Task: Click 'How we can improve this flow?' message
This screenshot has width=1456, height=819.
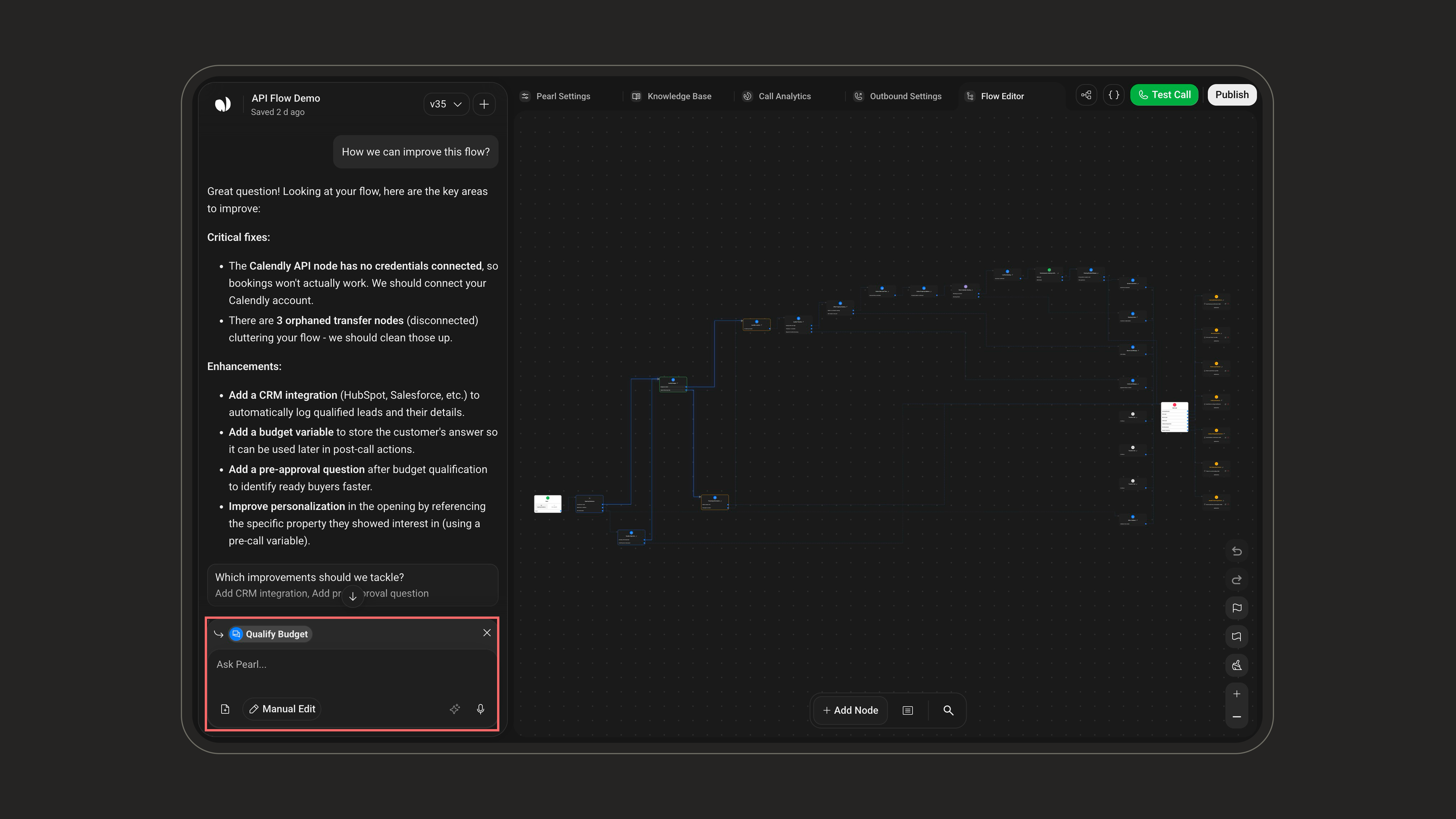Action: point(415,152)
